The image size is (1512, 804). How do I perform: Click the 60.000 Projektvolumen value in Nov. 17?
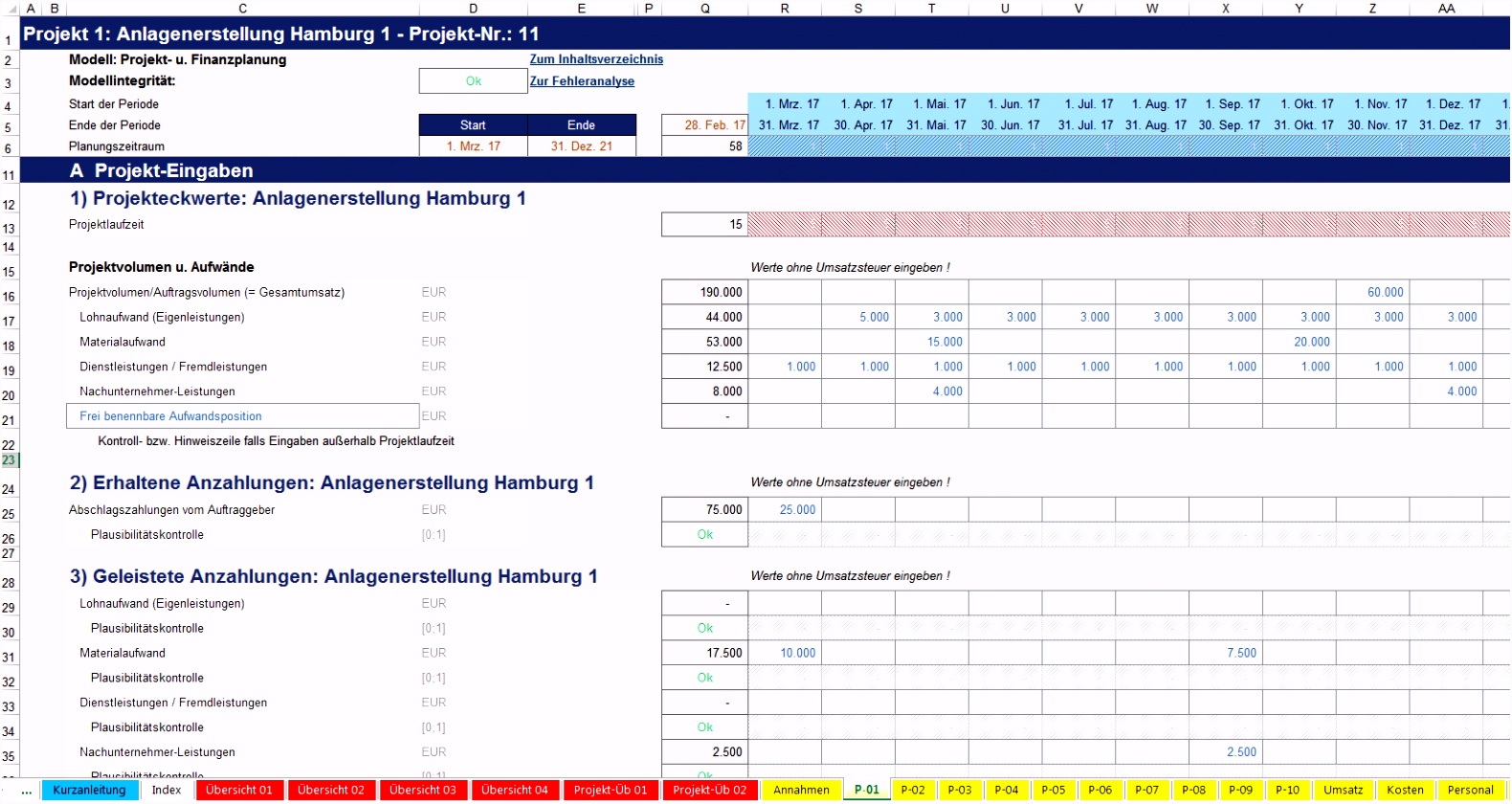tap(1372, 292)
